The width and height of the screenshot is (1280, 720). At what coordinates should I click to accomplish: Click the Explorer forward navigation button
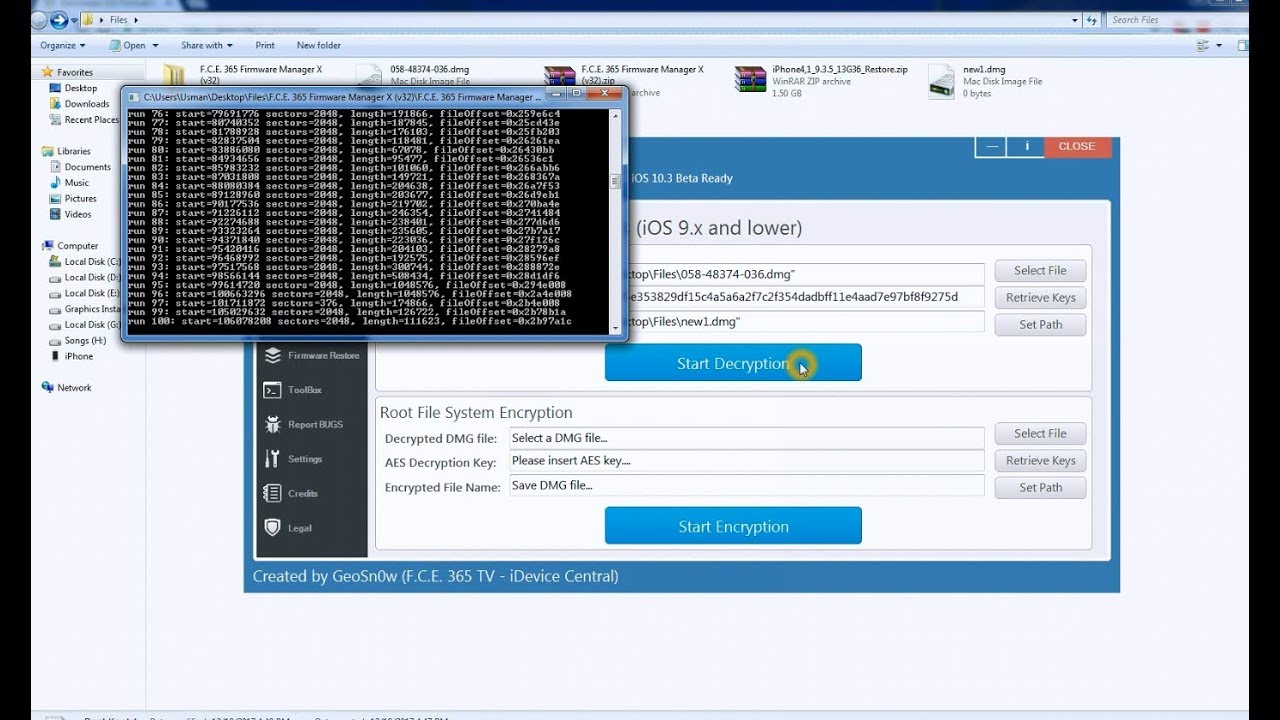click(x=59, y=19)
